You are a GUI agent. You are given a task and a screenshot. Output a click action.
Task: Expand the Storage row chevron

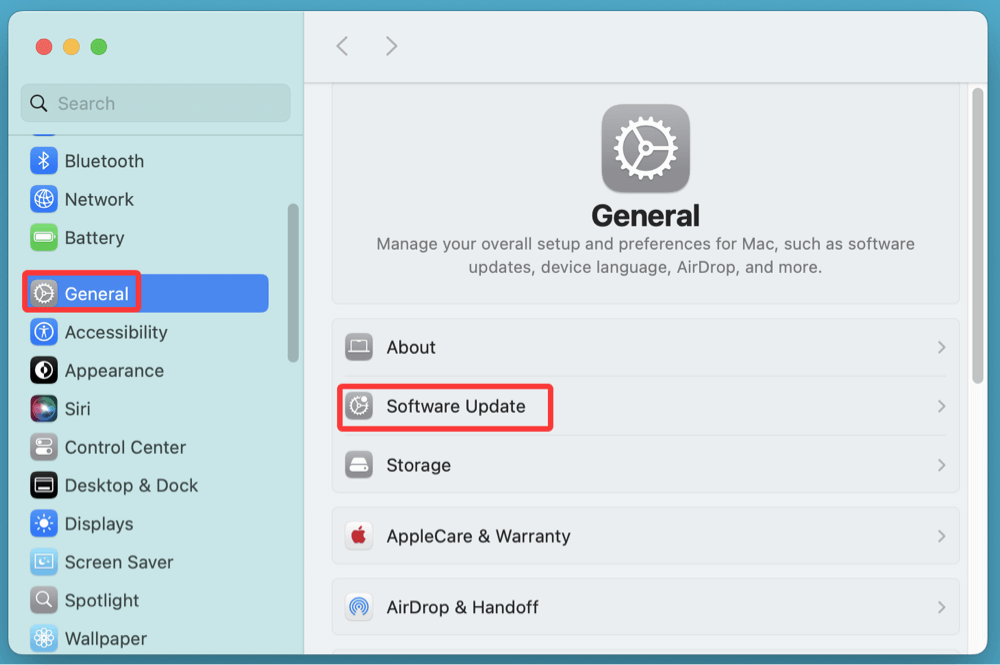[x=941, y=465]
